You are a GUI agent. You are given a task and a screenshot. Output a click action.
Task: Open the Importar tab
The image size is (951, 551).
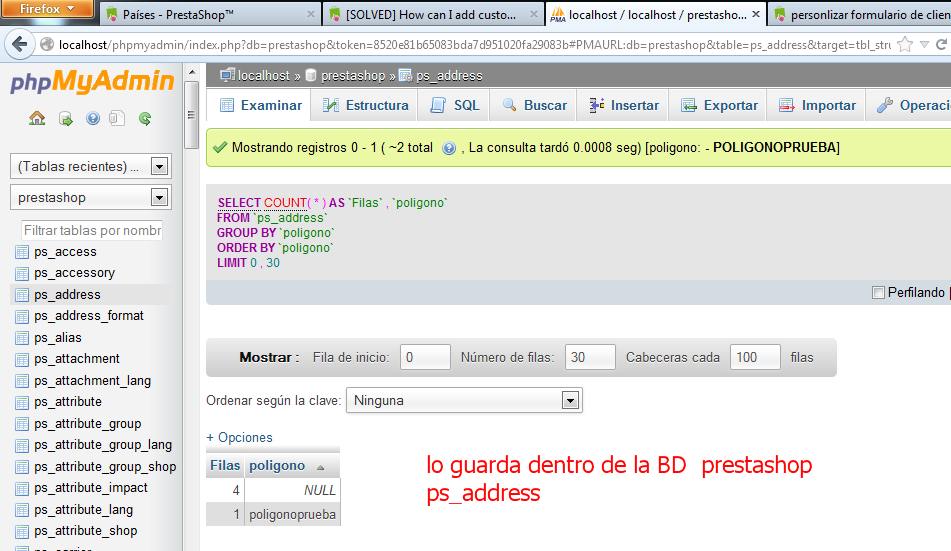817,106
